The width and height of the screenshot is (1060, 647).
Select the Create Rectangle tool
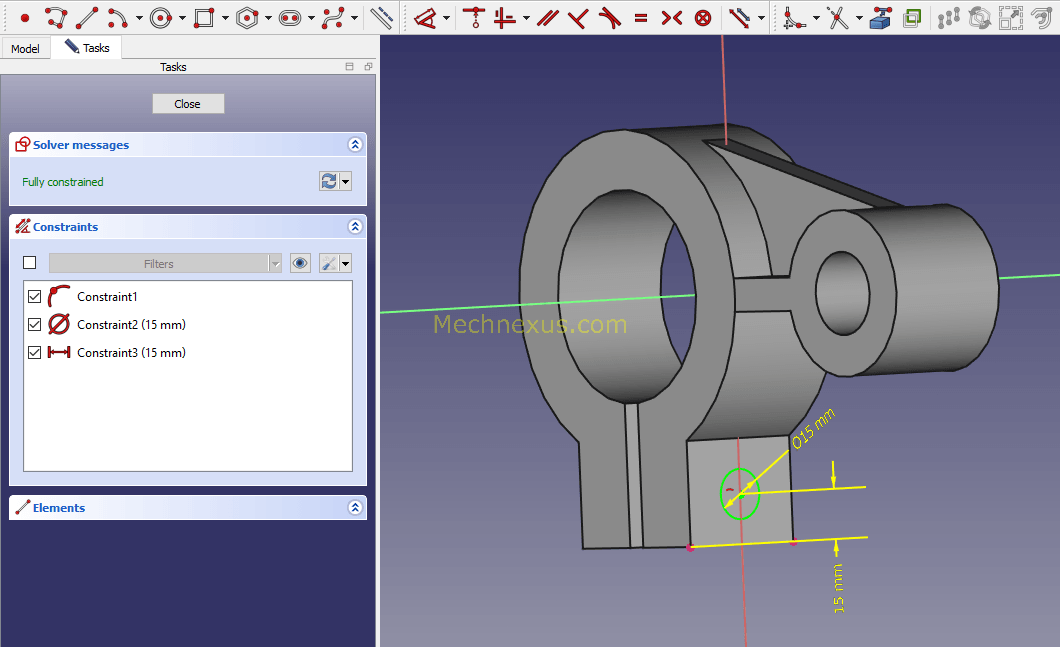point(203,17)
